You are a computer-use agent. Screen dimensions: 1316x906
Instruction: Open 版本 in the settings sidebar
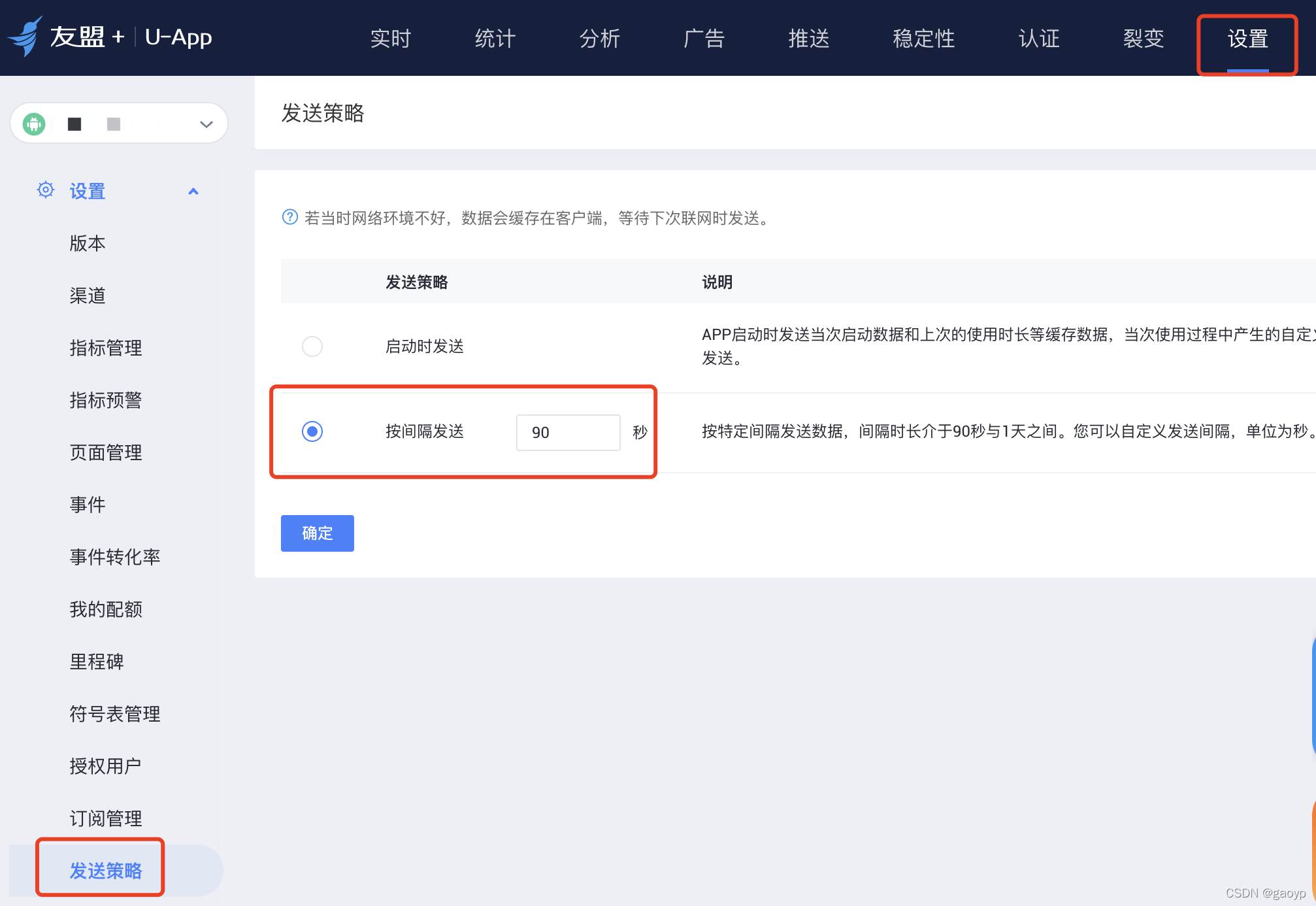(88, 243)
